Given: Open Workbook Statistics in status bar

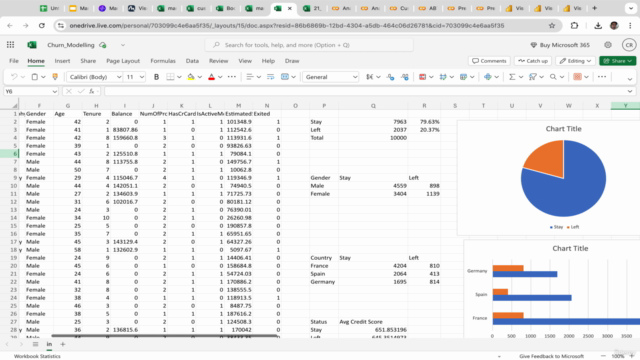Looking at the screenshot, I should tap(37, 356).
